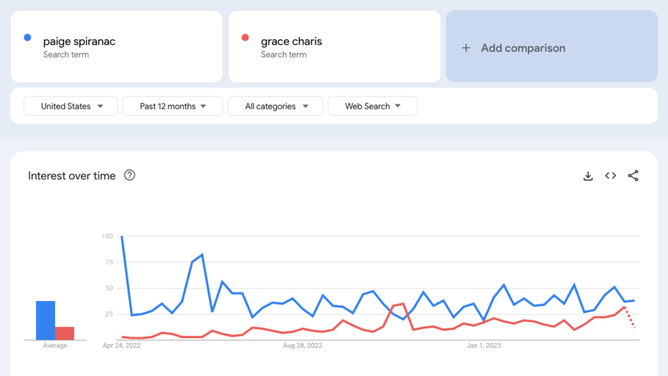This screenshot has width=668, height=376.
Task: Change the Web Search type dropdown
Action: click(x=373, y=106)
